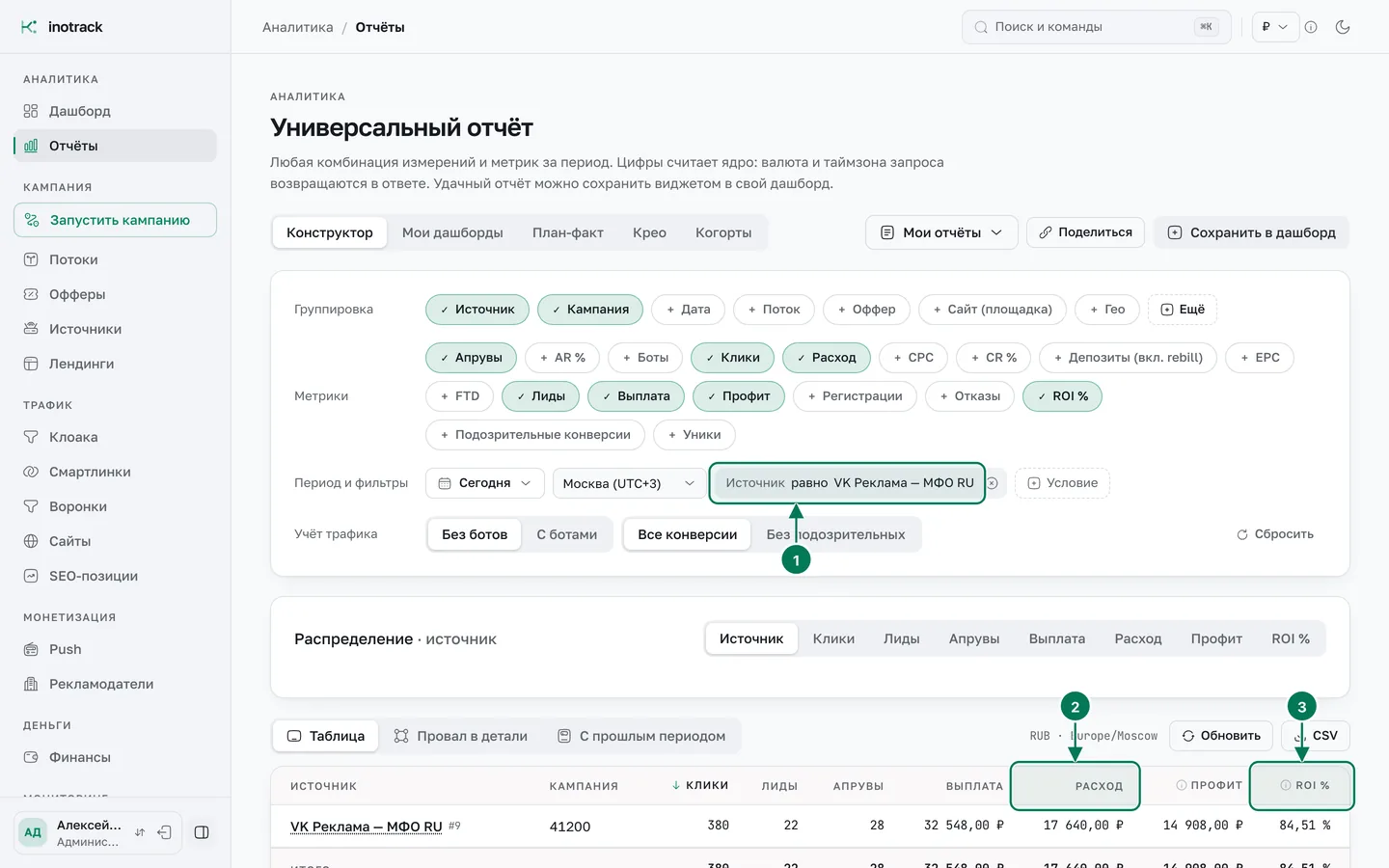Open the План-факт tab
The width and height of the screenshot is (1389, 868).
[x=568, y=232]
